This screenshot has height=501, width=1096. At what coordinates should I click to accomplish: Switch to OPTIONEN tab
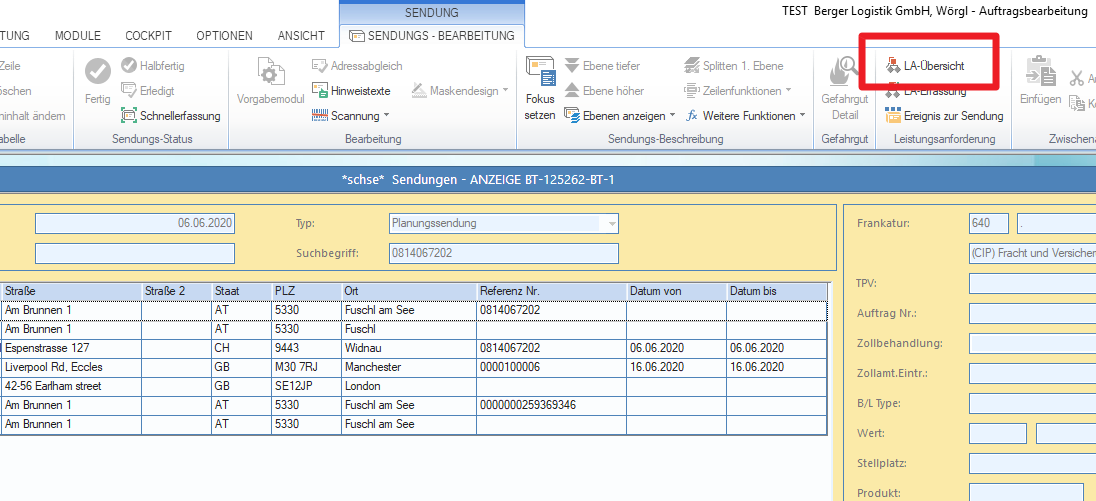pos(224,36)
